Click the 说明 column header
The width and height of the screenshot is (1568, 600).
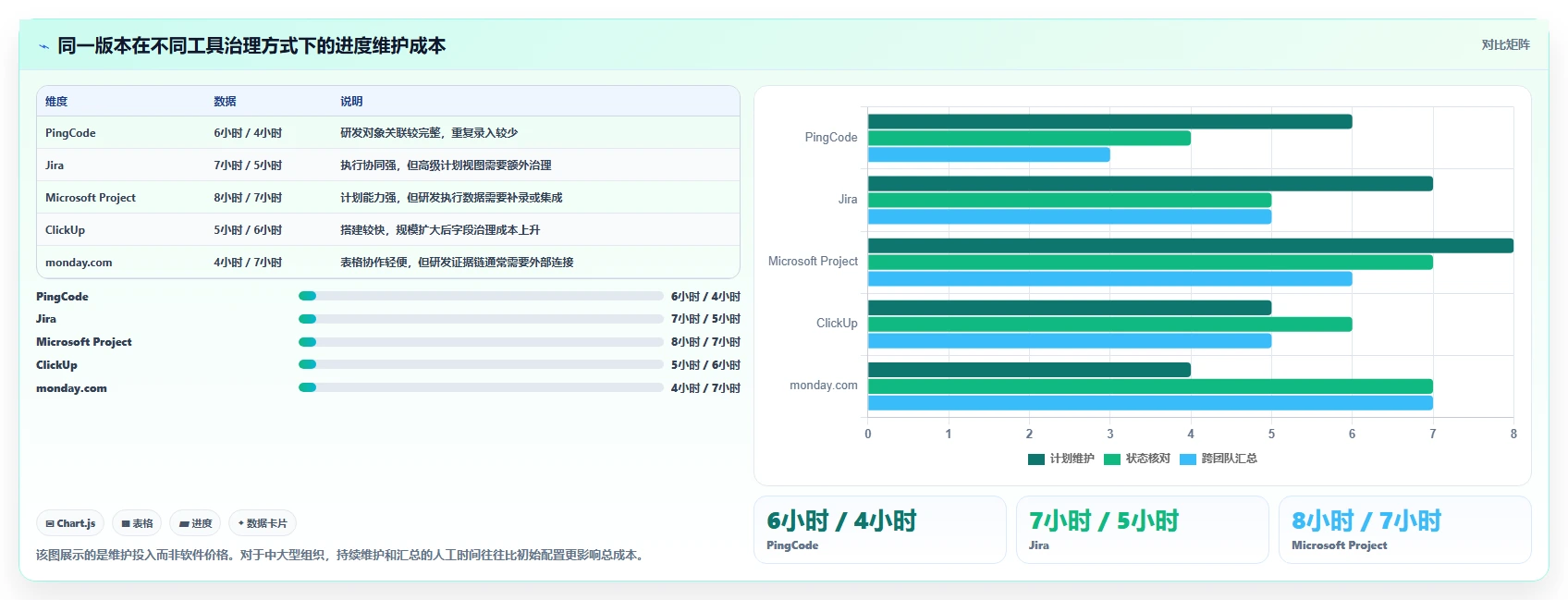pyautogui.click(x=351, y=102)
